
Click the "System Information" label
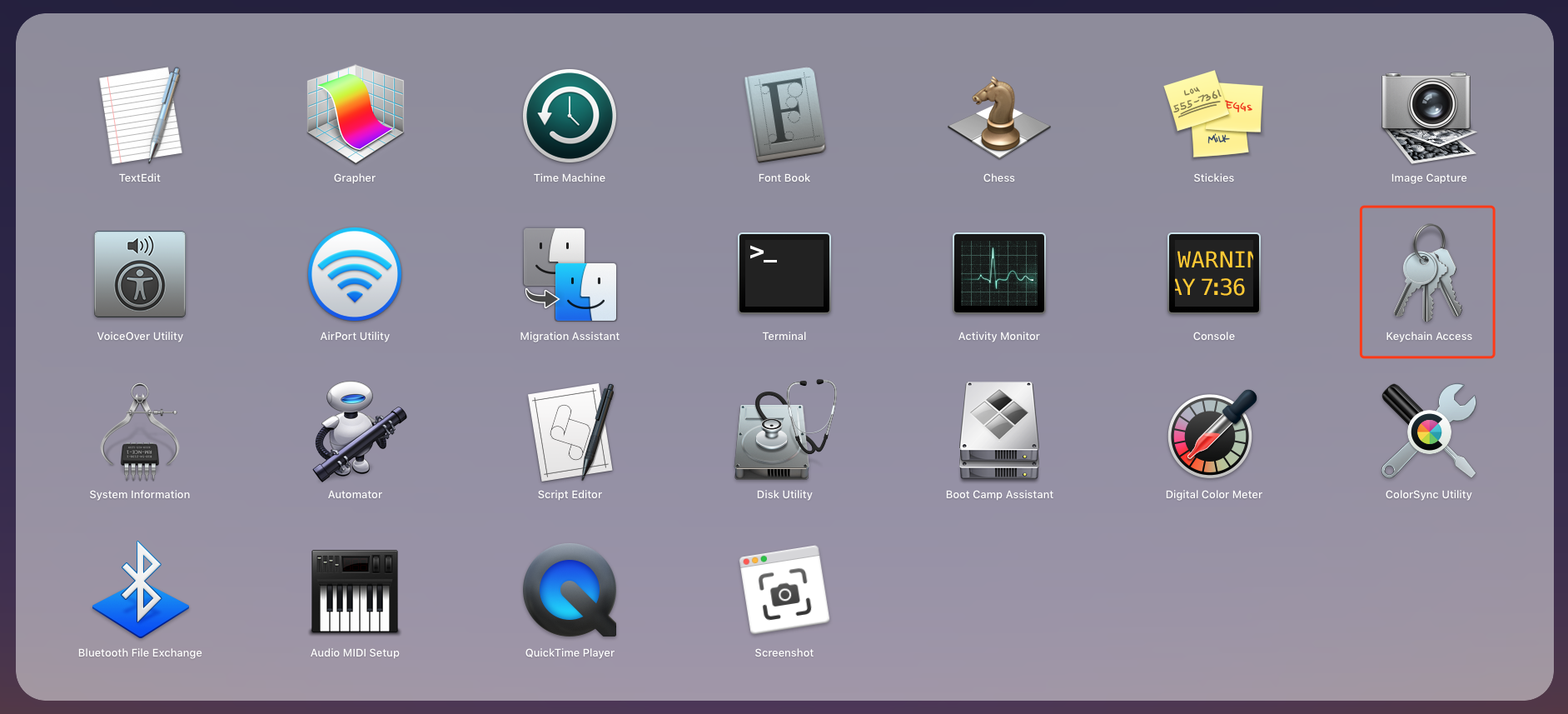pos(140,495)
